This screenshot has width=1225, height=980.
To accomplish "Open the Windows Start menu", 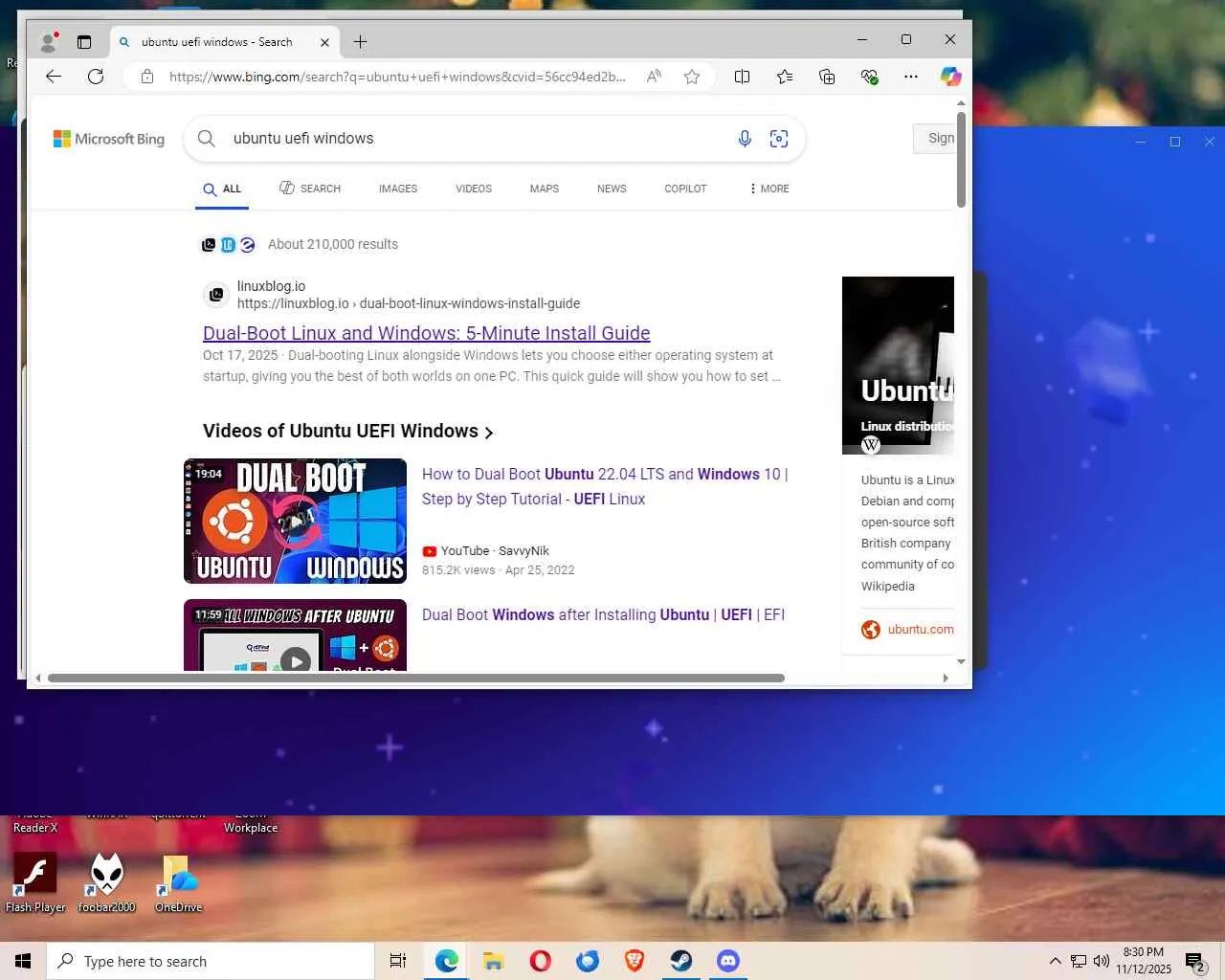I will pyautogui.click(x=23, y=961).
